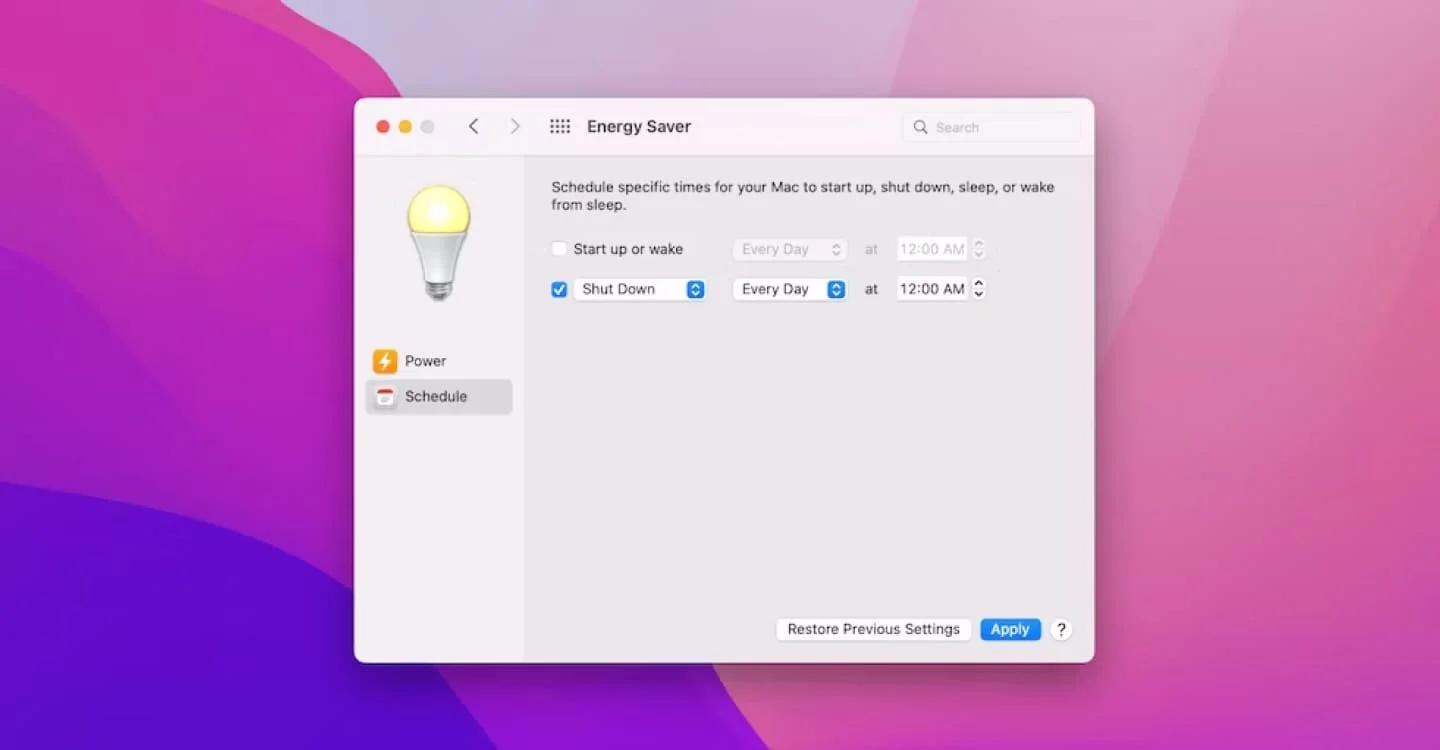This screenshot has width=1440, height=750.
Task: Open the Every Day dropdown for Shut Down
Action: pos(790,289)
